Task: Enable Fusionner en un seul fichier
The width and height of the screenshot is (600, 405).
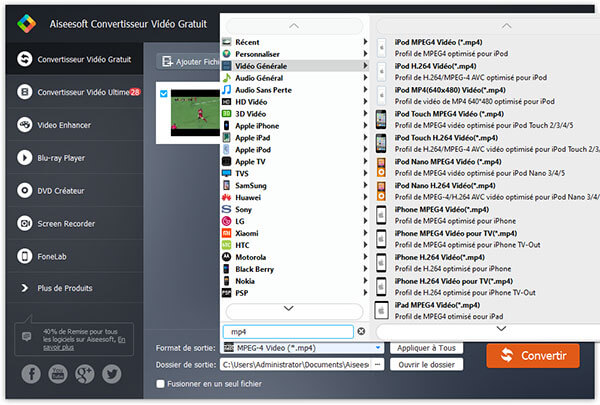Action: (x=161, y=383)
